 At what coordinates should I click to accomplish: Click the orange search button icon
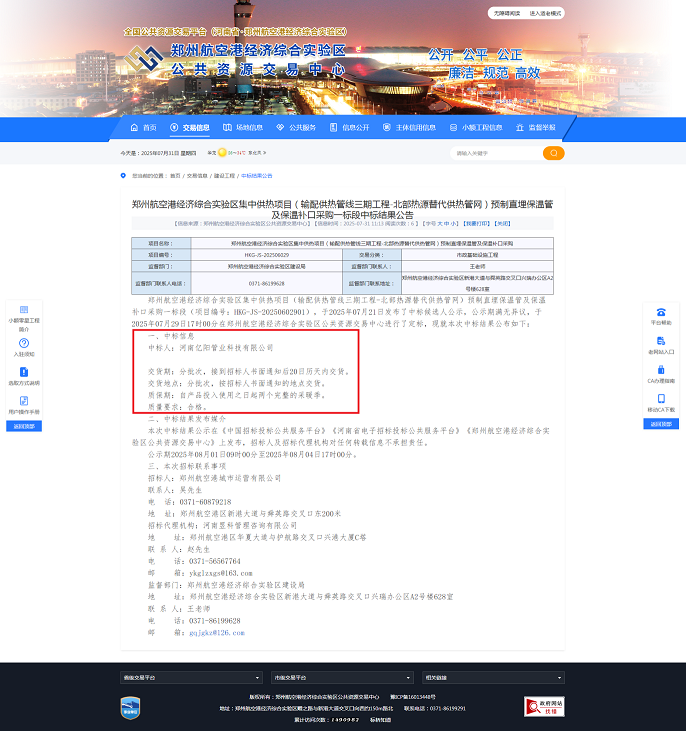tap(553, 153)
